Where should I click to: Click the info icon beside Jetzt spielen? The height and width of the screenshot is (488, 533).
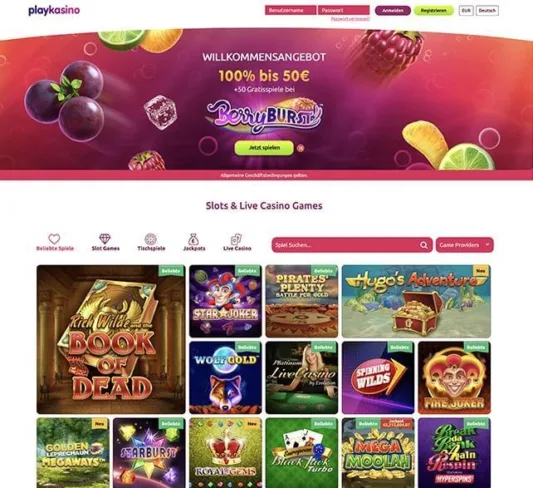coord(300,148)
